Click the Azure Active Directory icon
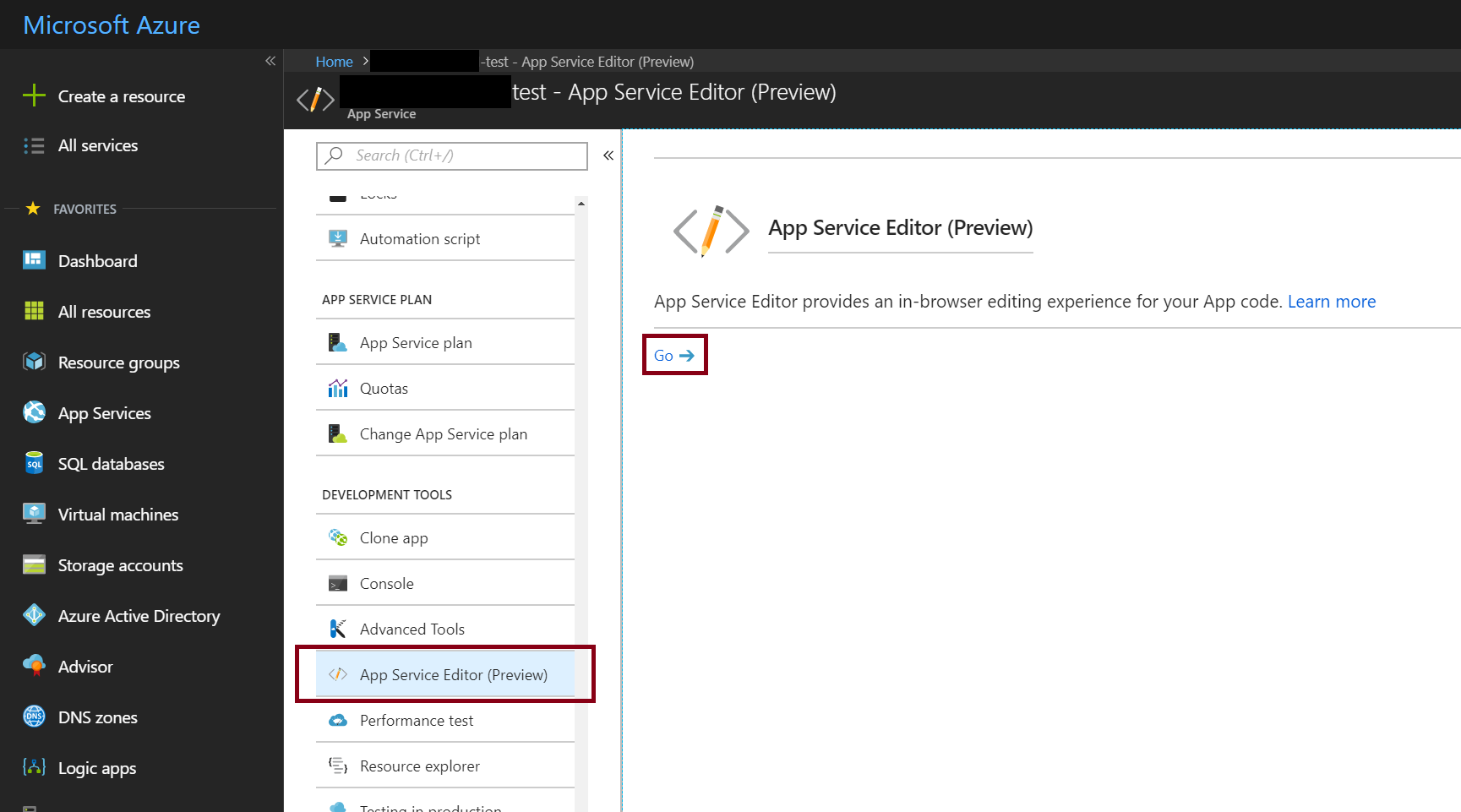1461x812 pixels. click(34, 615)
